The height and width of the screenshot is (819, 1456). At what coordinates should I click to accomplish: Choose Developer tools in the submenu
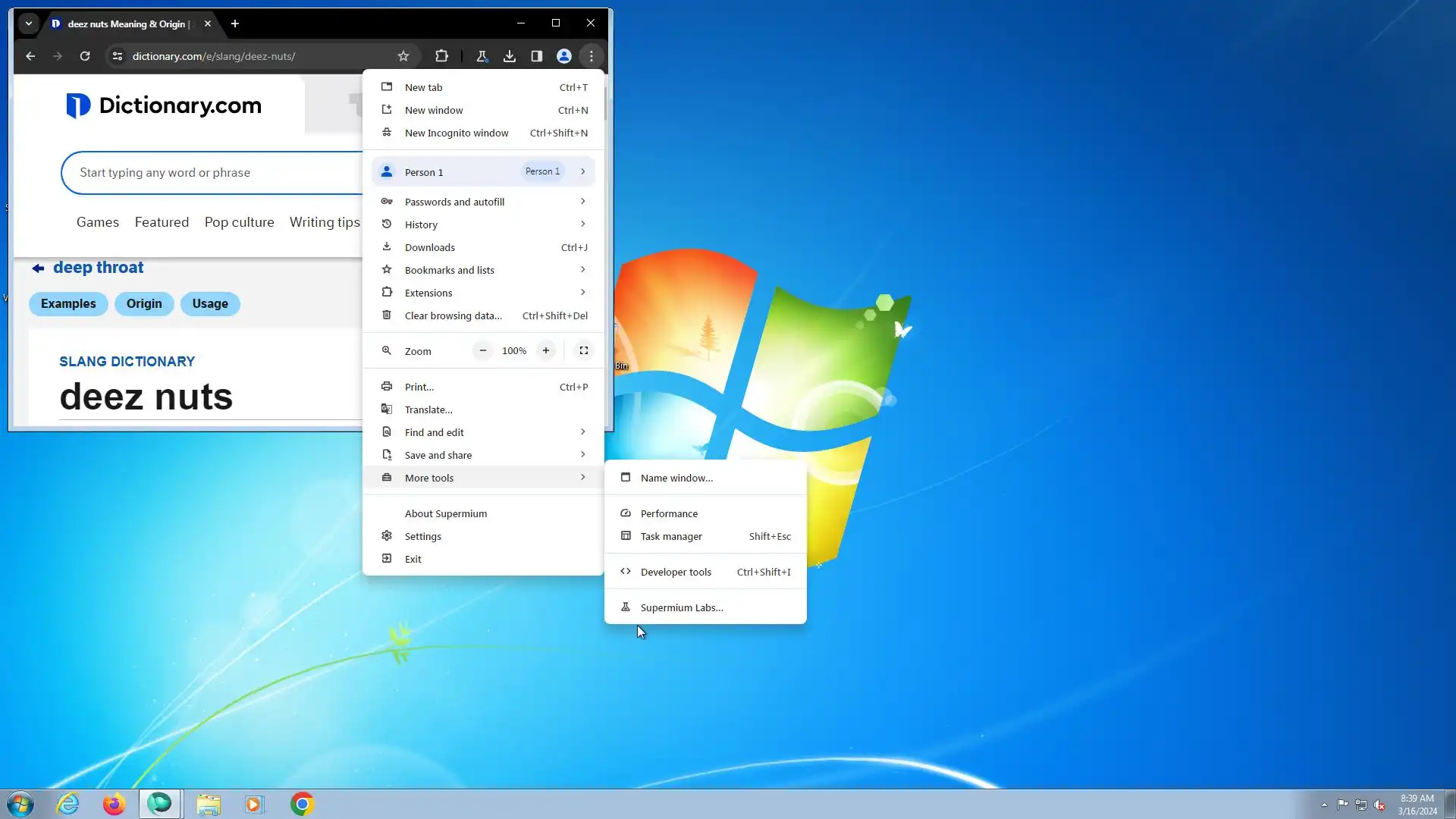tap(676, 572)
